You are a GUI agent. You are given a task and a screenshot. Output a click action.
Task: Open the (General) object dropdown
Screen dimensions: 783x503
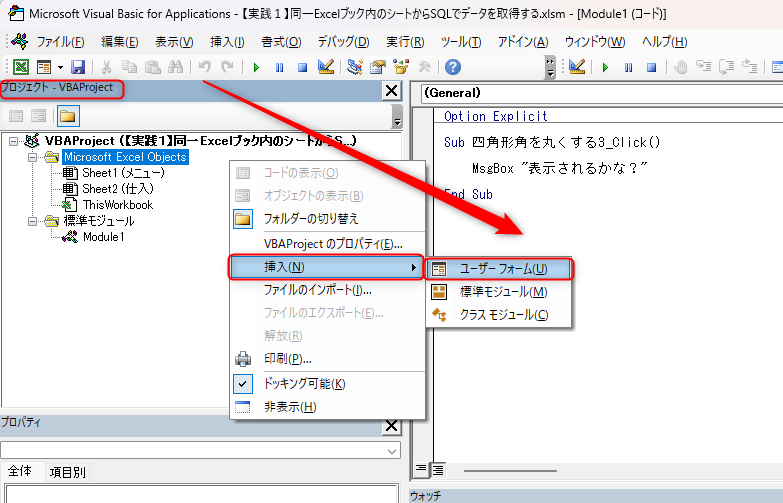[x=602, y=93]
